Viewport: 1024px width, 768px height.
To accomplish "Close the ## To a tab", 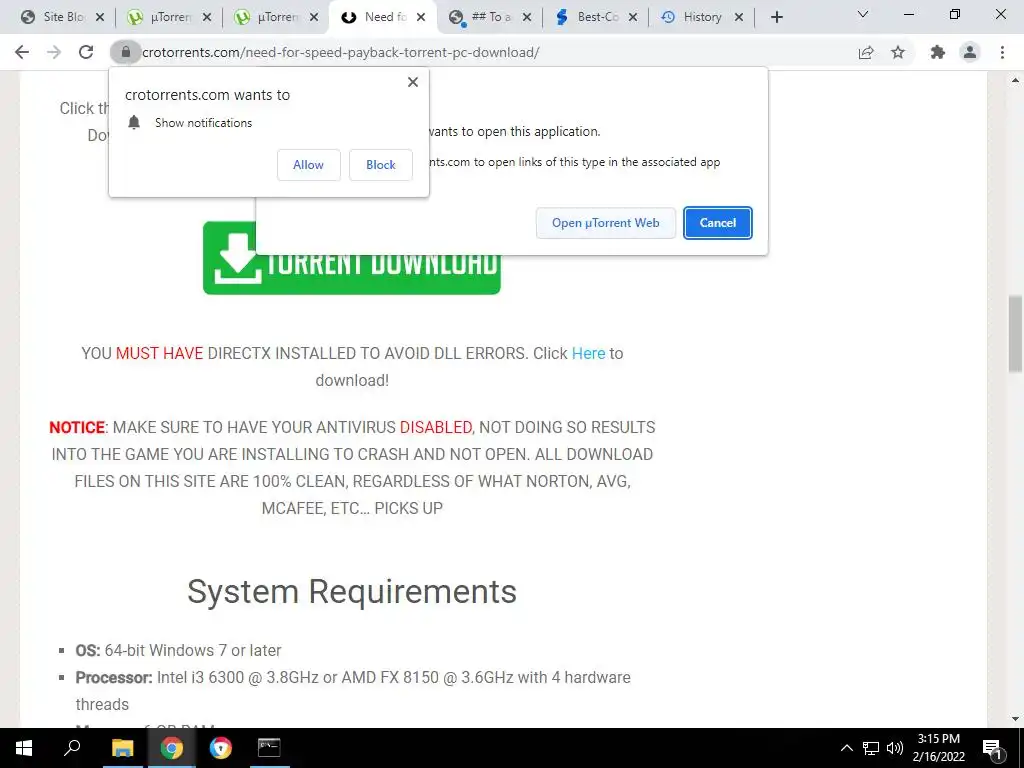I will point(527,18).
